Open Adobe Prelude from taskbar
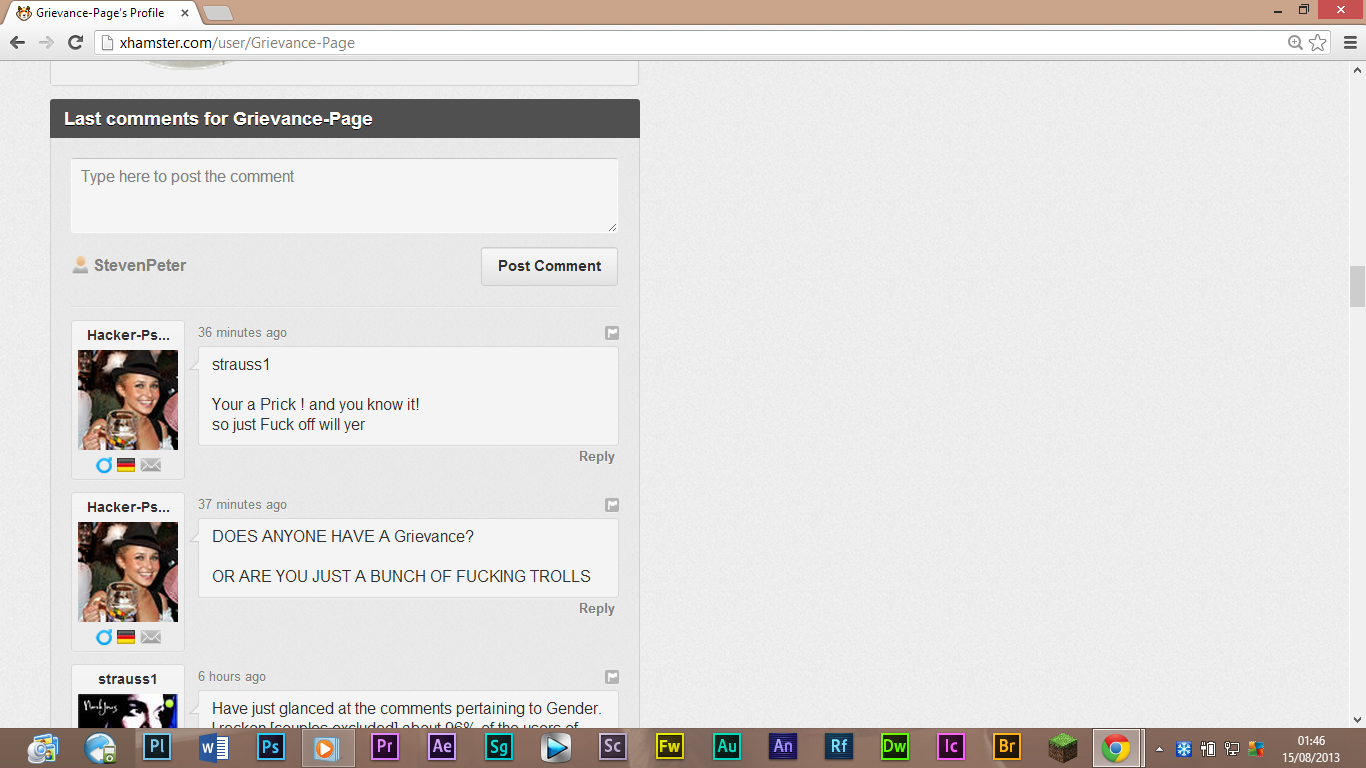 click(157, 747)
